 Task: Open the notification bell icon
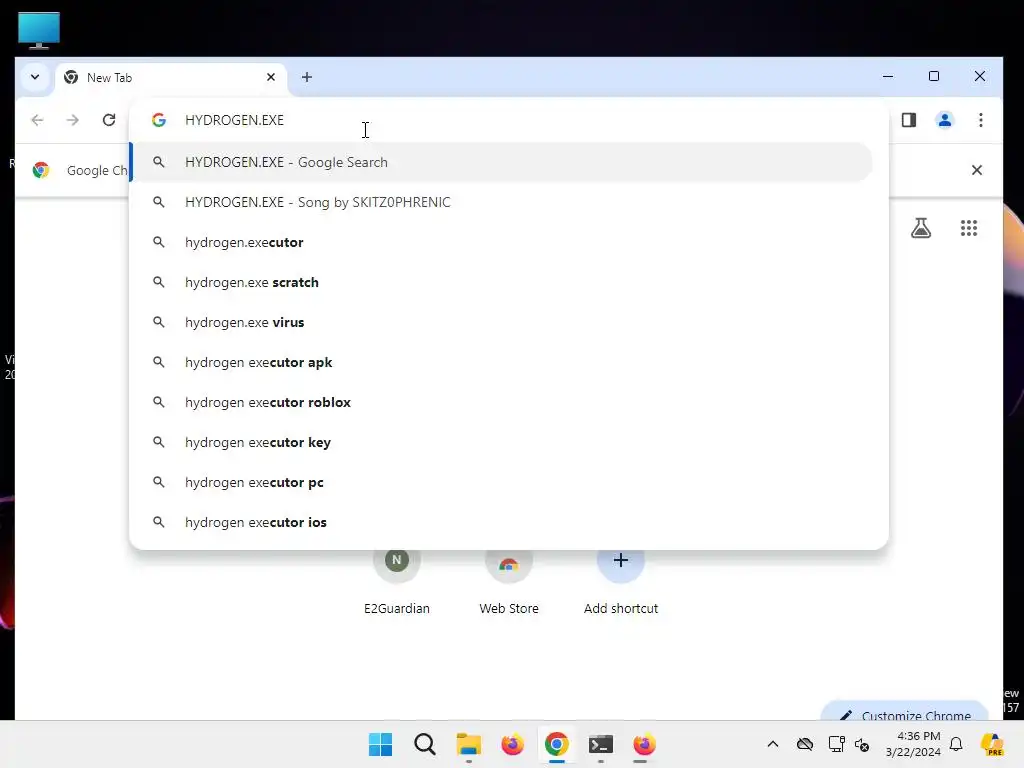(x=956, y=744)
